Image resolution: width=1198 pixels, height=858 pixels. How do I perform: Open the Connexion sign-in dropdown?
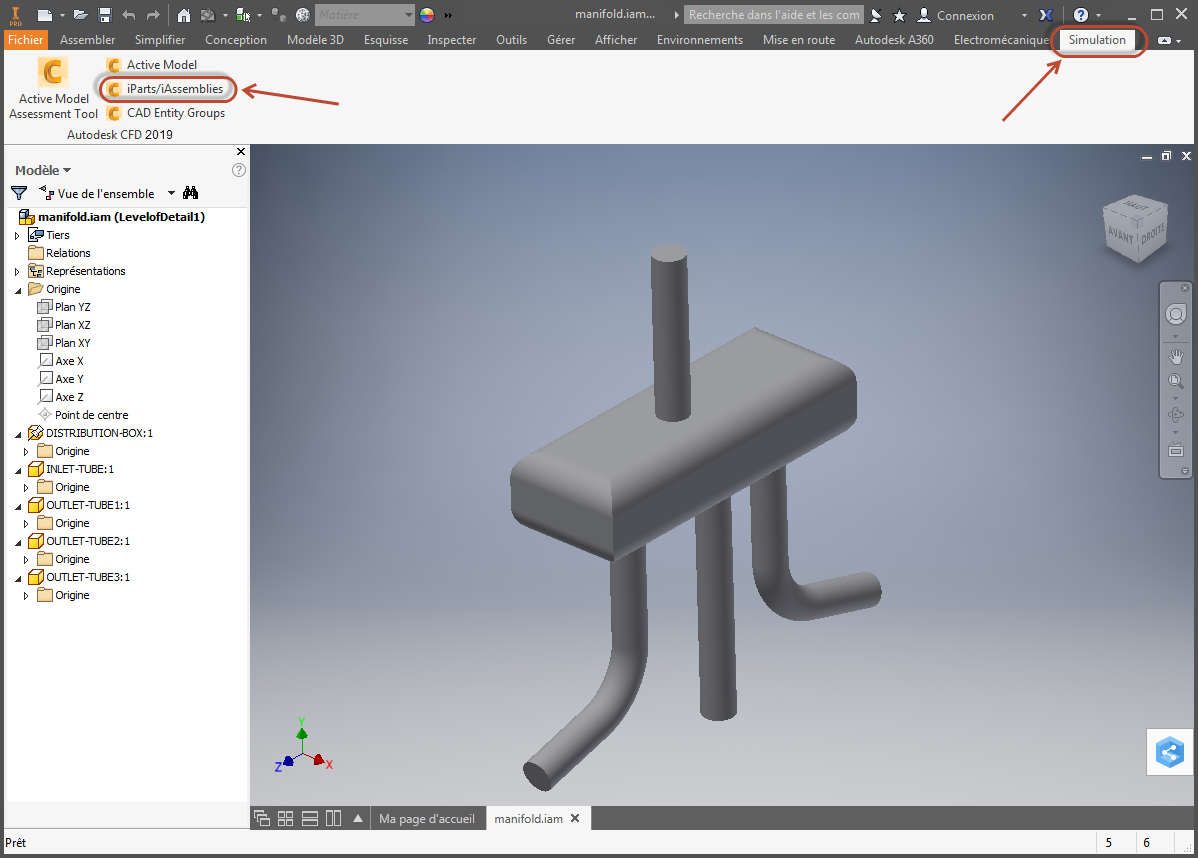pos(1025,15)
